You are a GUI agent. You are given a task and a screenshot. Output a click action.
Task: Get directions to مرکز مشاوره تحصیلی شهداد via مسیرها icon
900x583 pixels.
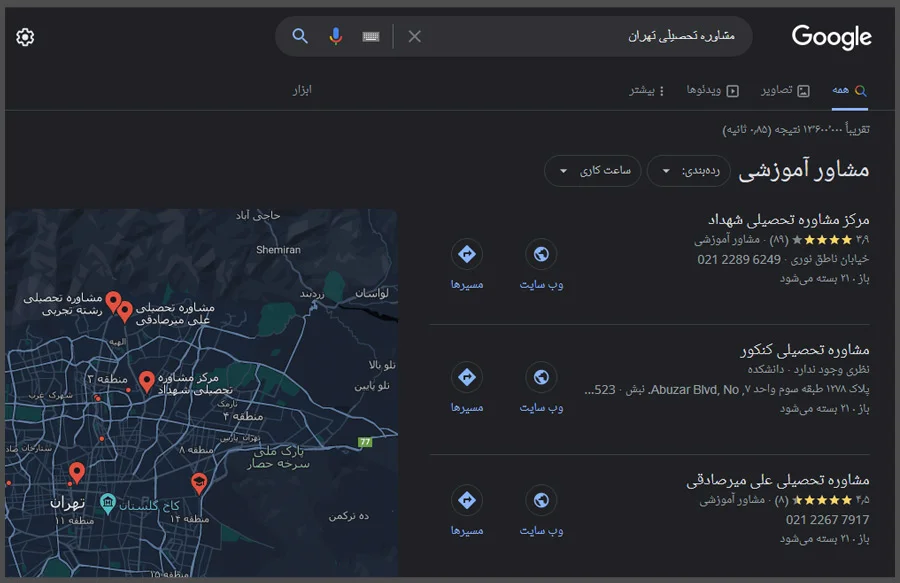click(466, 253)
